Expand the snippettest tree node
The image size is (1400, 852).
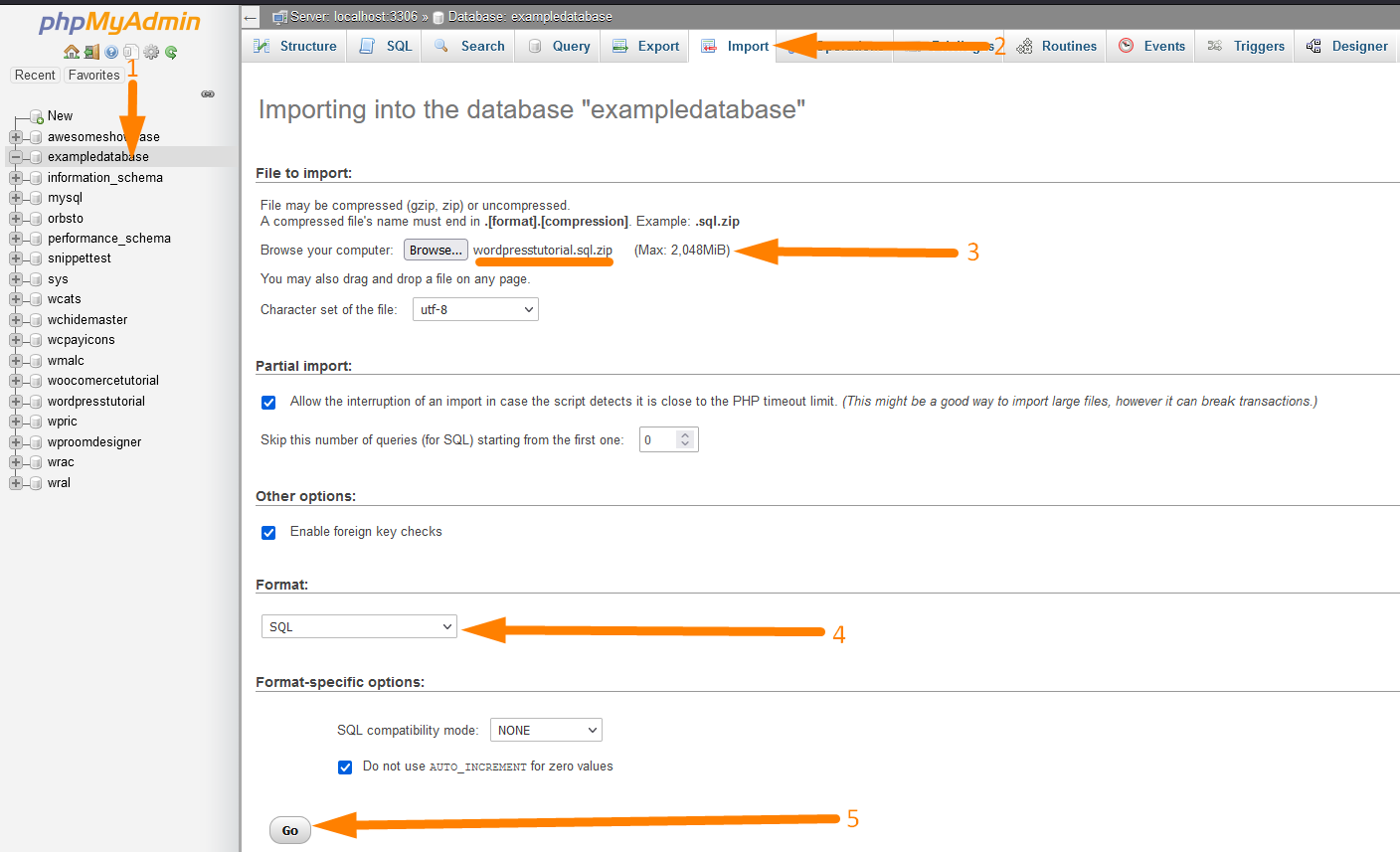[16, 258]
